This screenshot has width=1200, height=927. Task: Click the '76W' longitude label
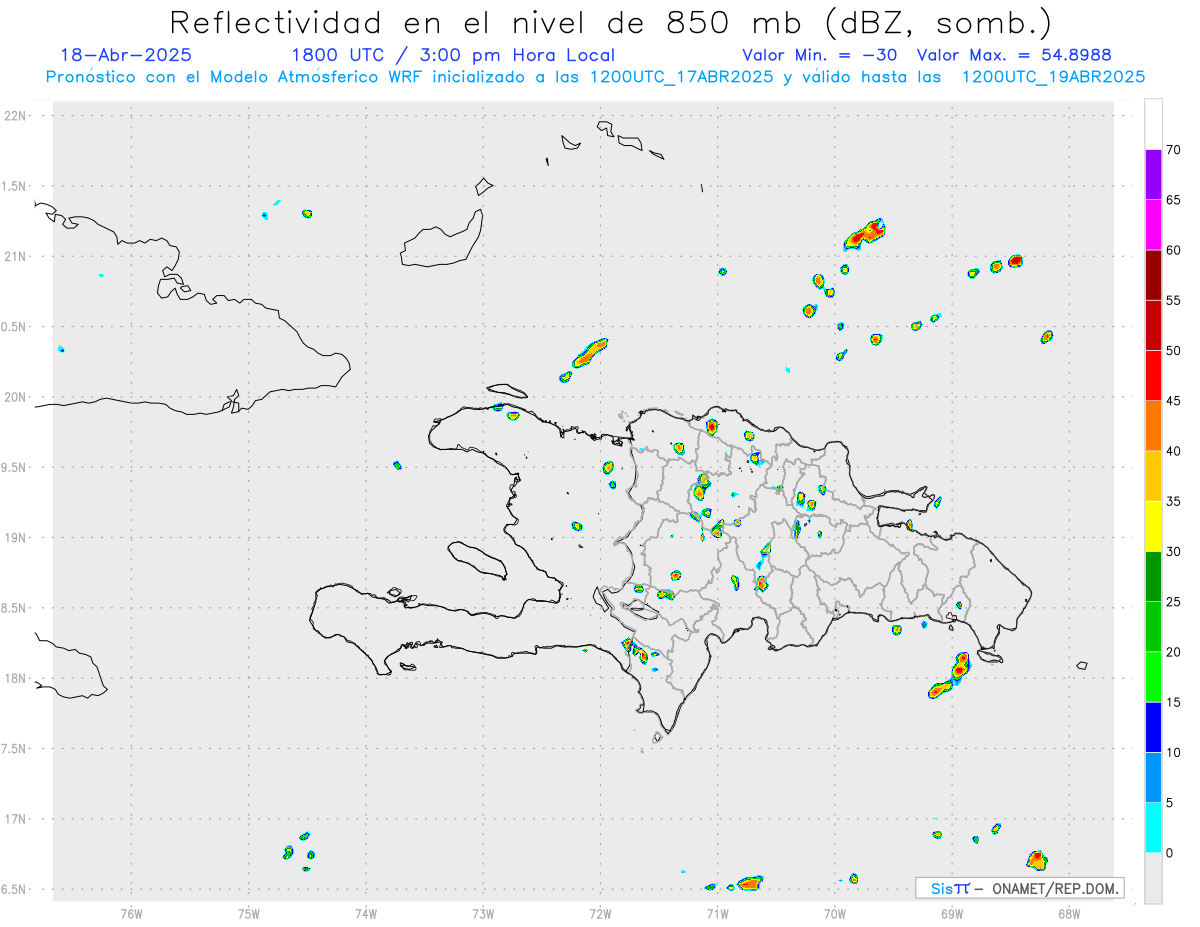(131, 914)
